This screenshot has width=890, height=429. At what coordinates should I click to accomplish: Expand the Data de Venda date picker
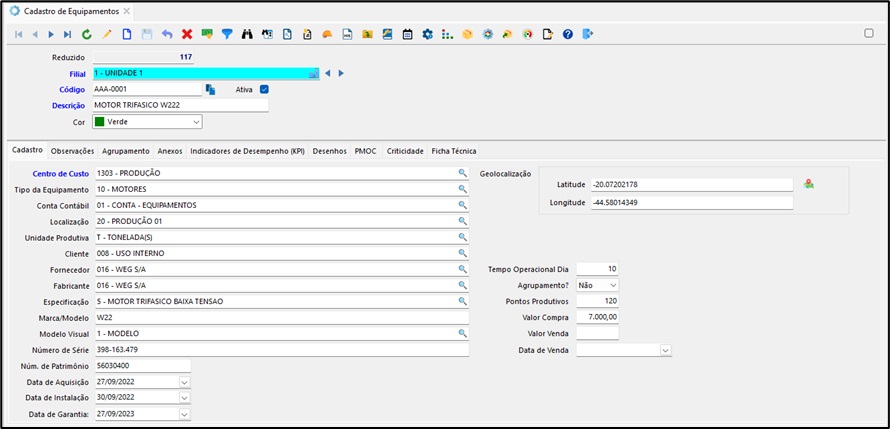click(x=665, y=350)
